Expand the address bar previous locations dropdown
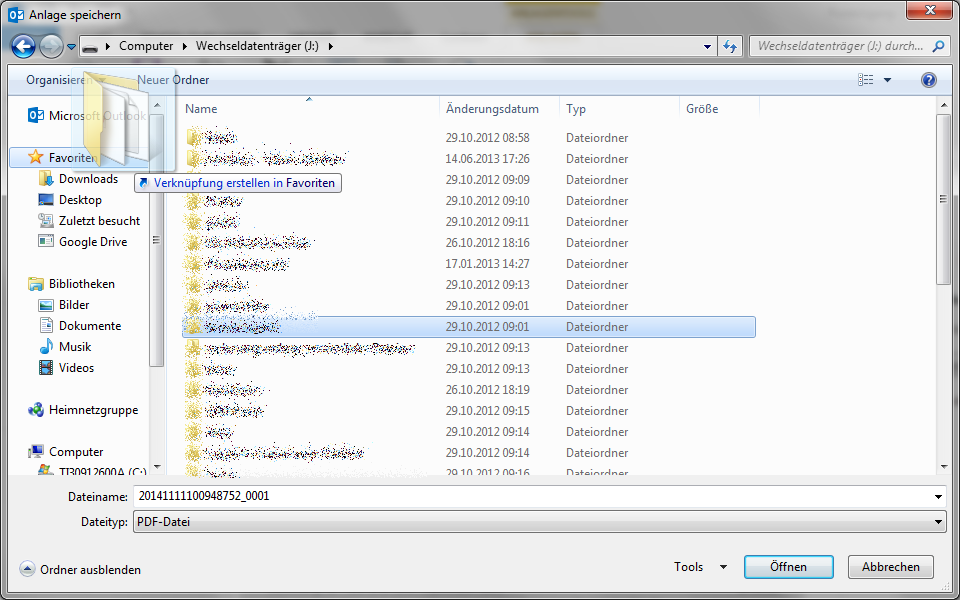 tap(707, 46)
